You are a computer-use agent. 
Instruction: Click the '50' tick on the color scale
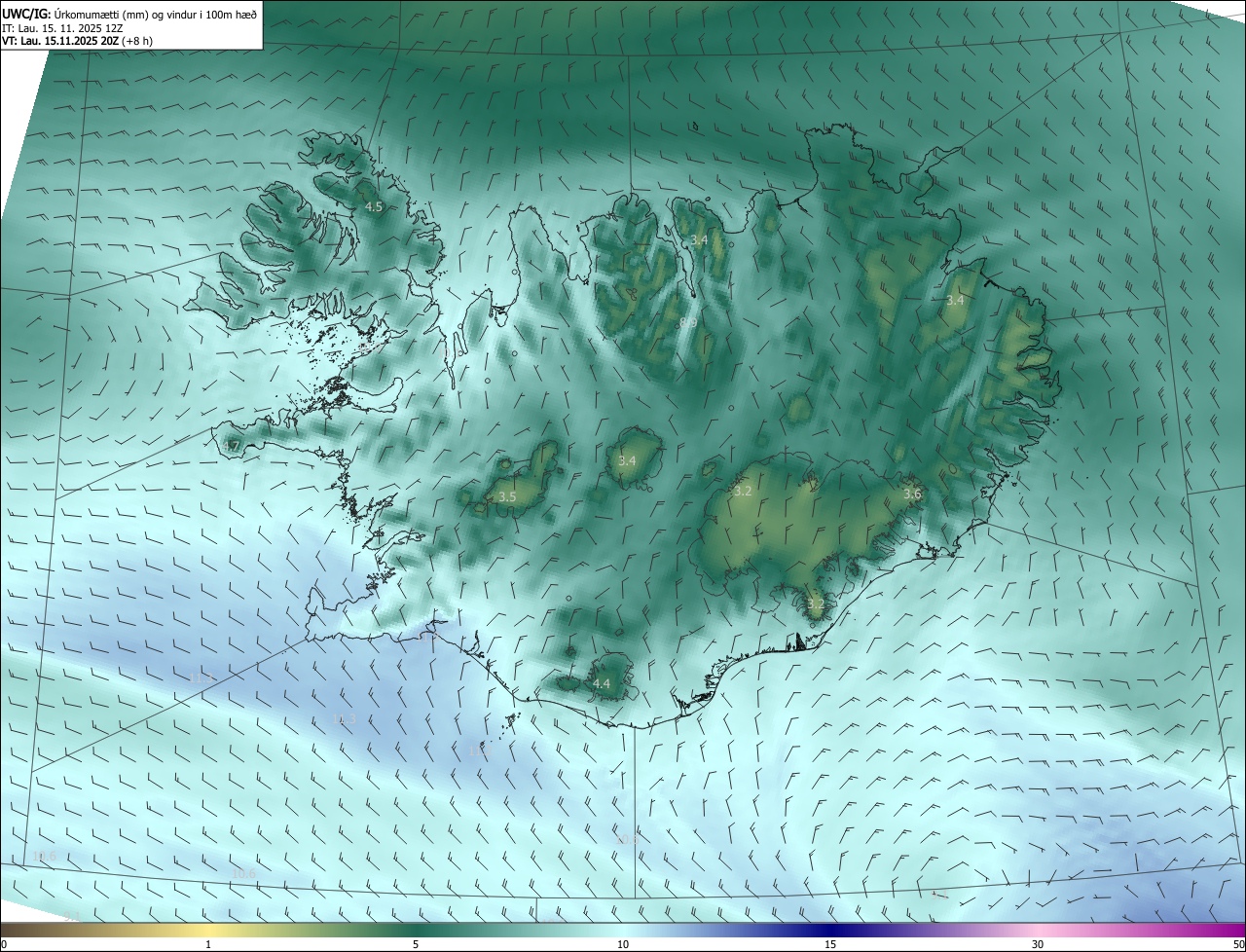1238,945
